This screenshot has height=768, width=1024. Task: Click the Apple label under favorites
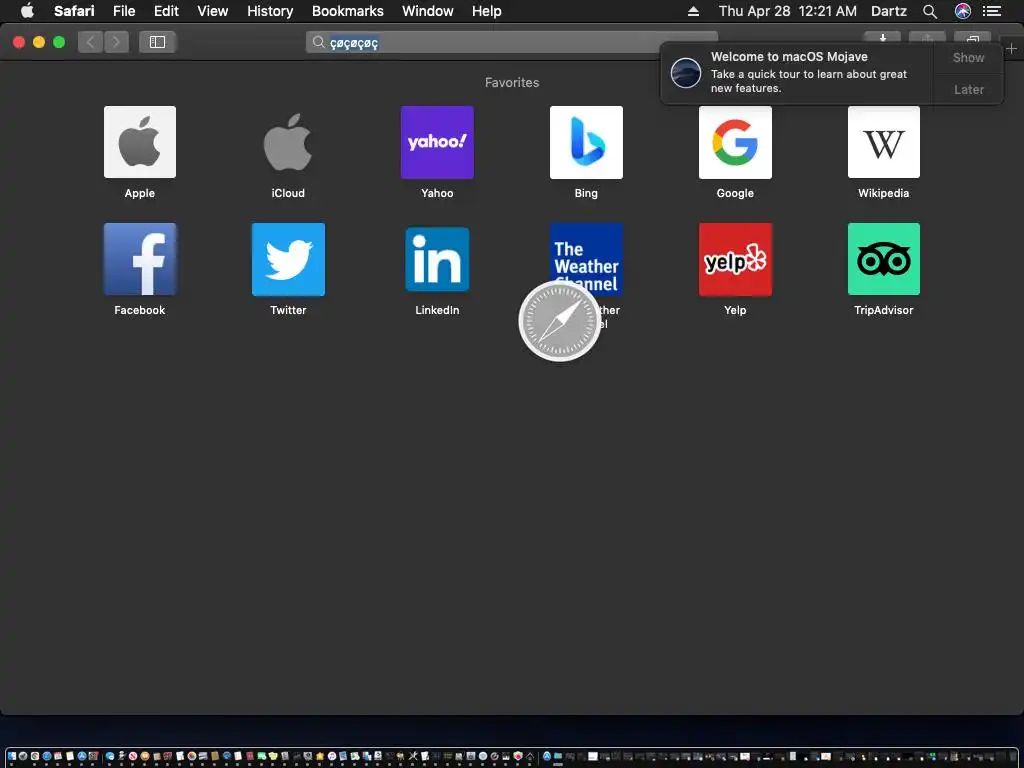click(x=140, y=193)
